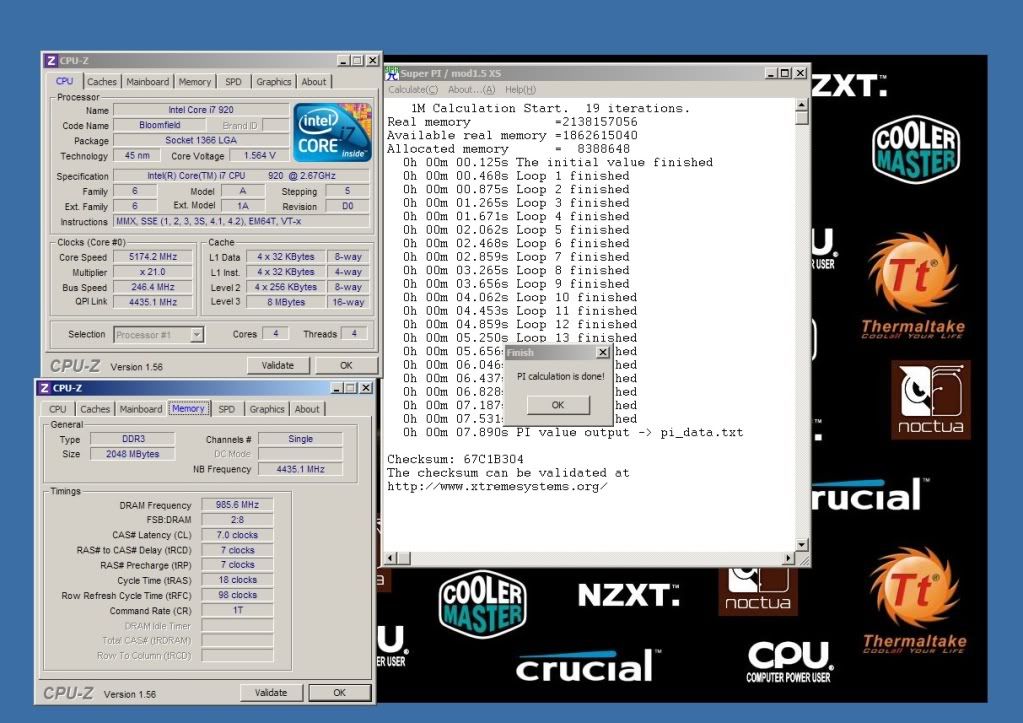Select the CPU tab in the lower CPU-Z window
Image resolution: width=1023 pixels, height=723 pixels.
coord(57,409)
